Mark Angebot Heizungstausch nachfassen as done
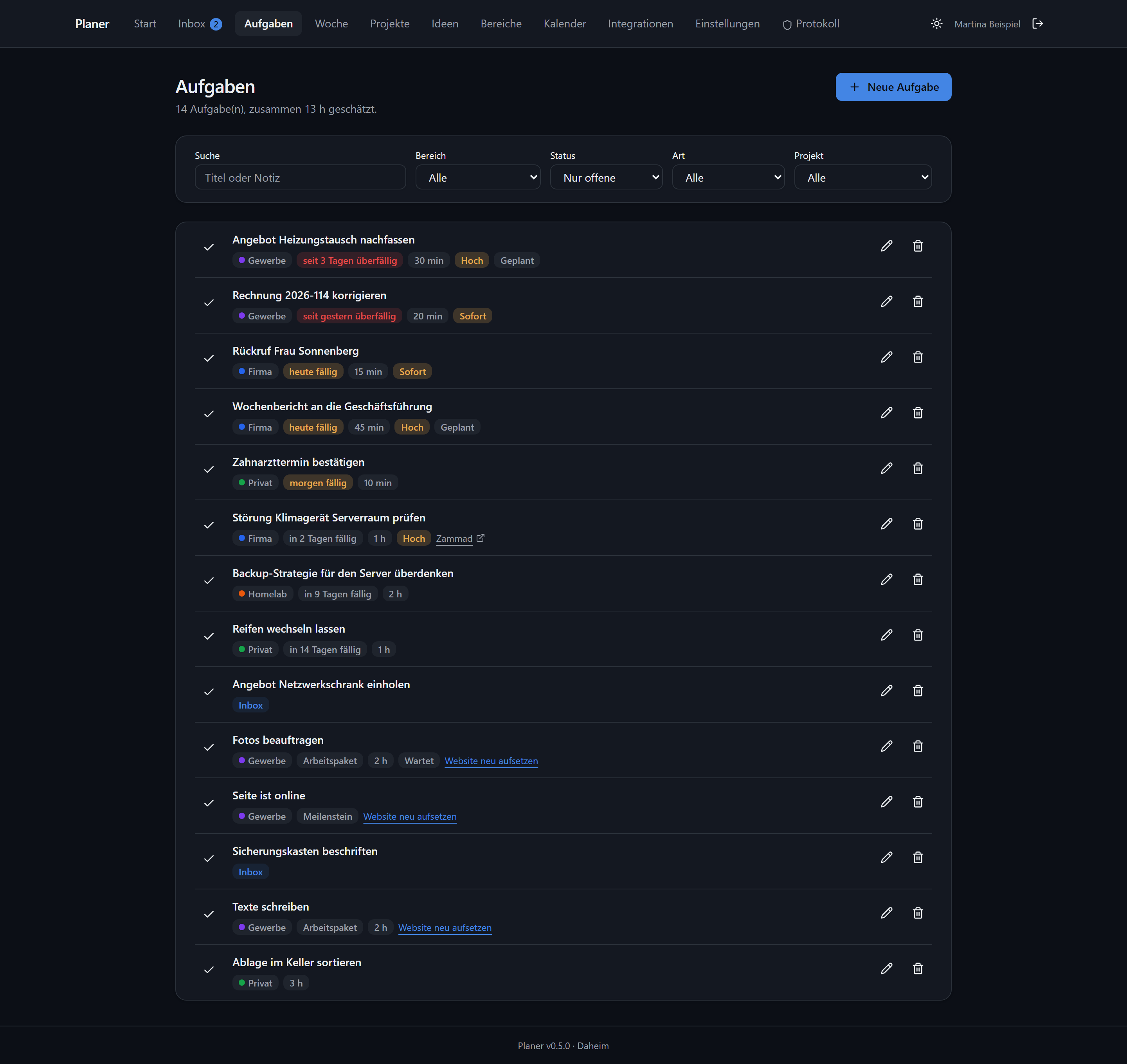Viewport: 1127px width, 1064px height. (209, 247)
